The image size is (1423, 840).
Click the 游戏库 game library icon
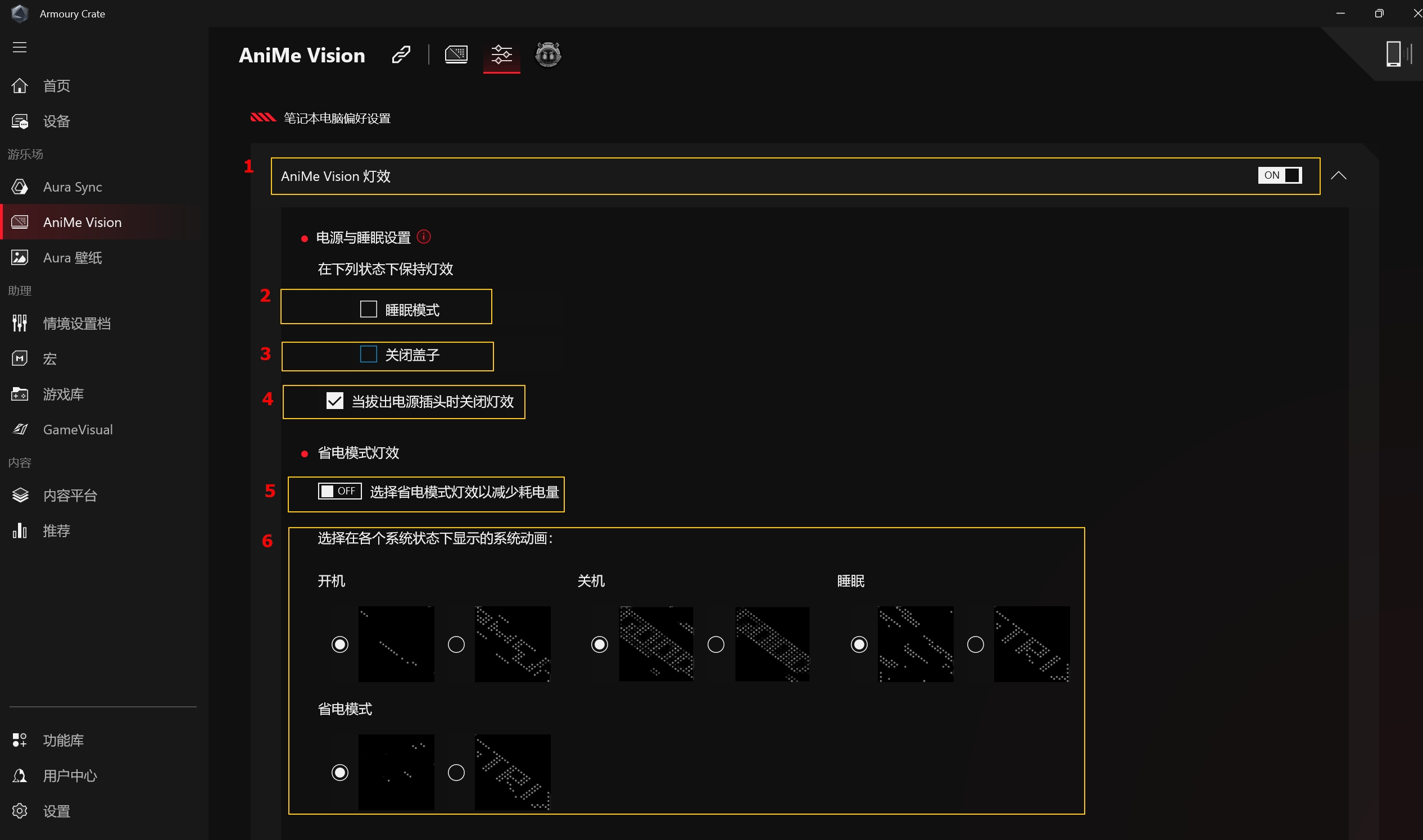[20, 394]
